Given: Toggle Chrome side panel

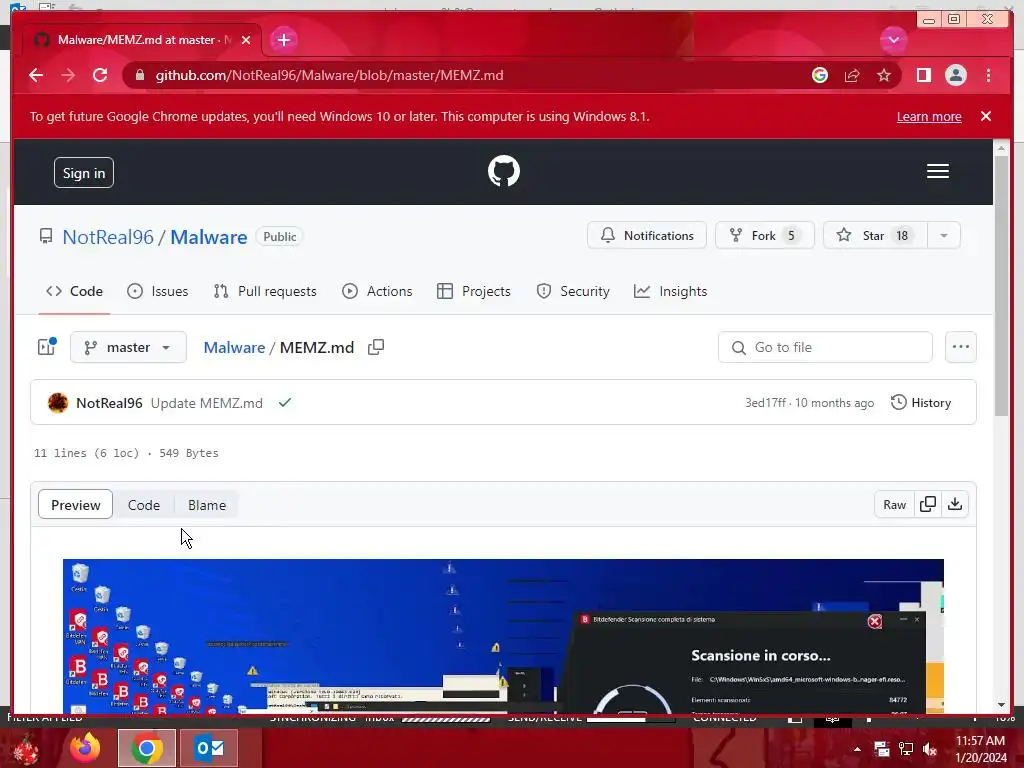Looking at the screenshot, I should (923, 75).
